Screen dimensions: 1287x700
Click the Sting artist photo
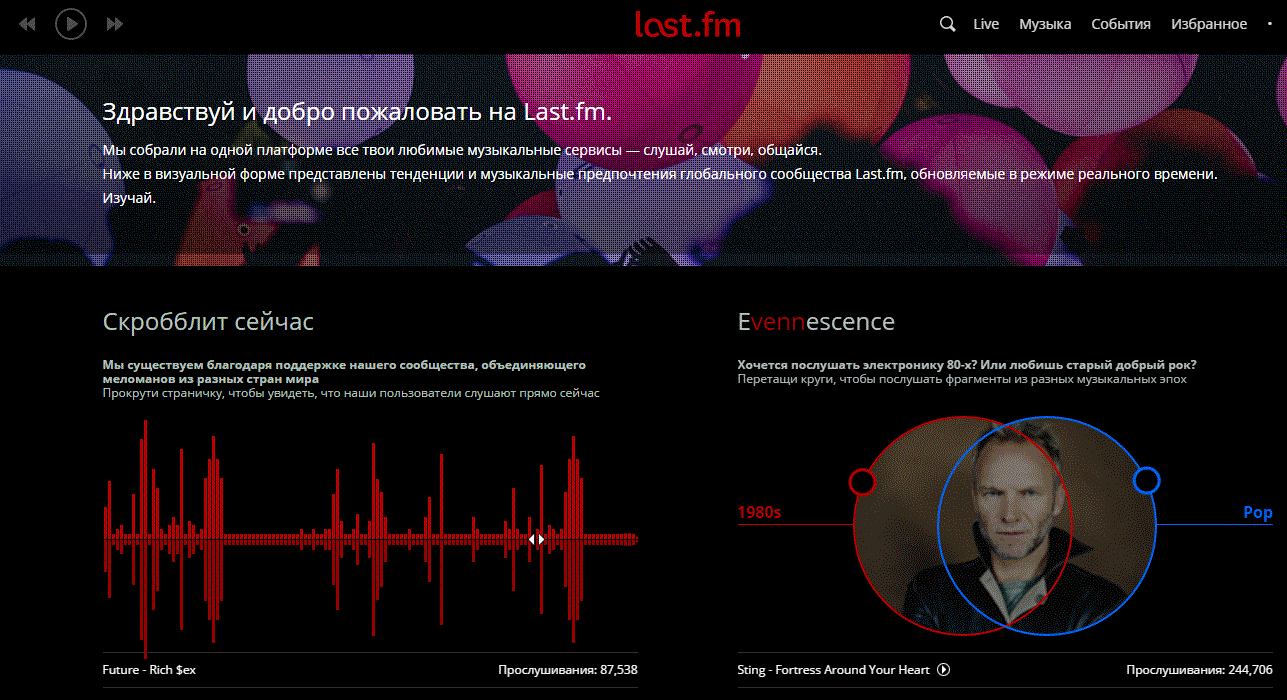pos(1005,526)
